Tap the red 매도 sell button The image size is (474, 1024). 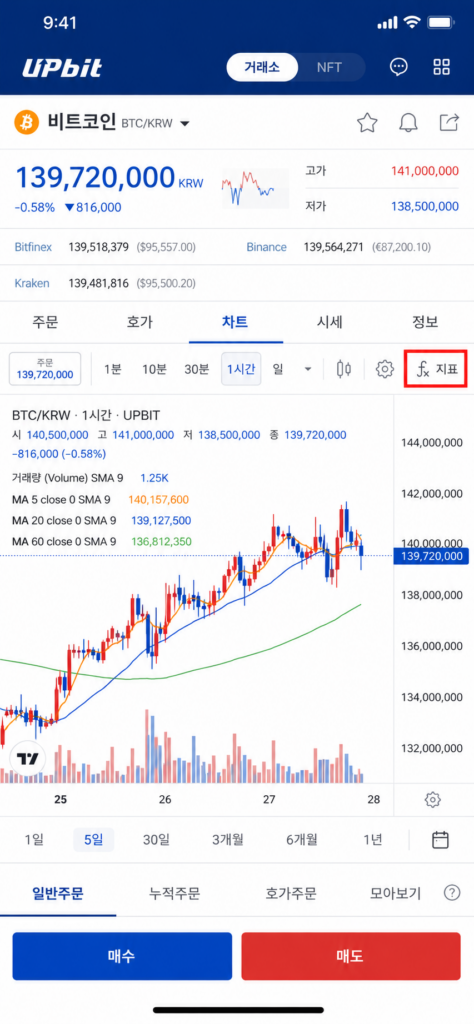point(351,956)
